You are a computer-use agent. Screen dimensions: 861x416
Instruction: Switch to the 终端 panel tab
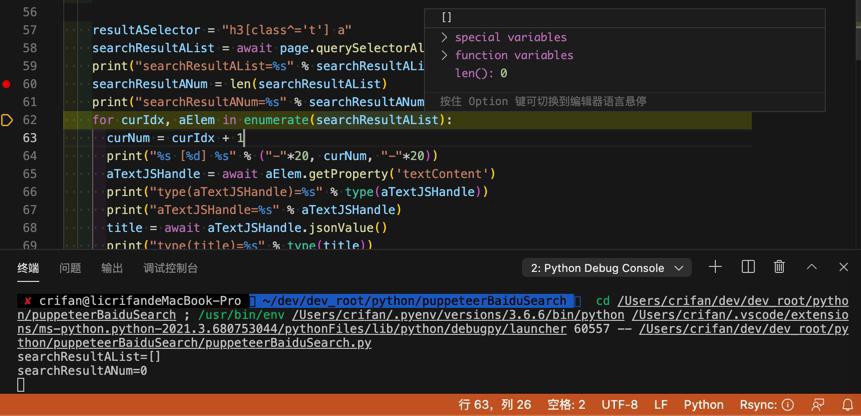pyautogui.click(x=28, y=268)
